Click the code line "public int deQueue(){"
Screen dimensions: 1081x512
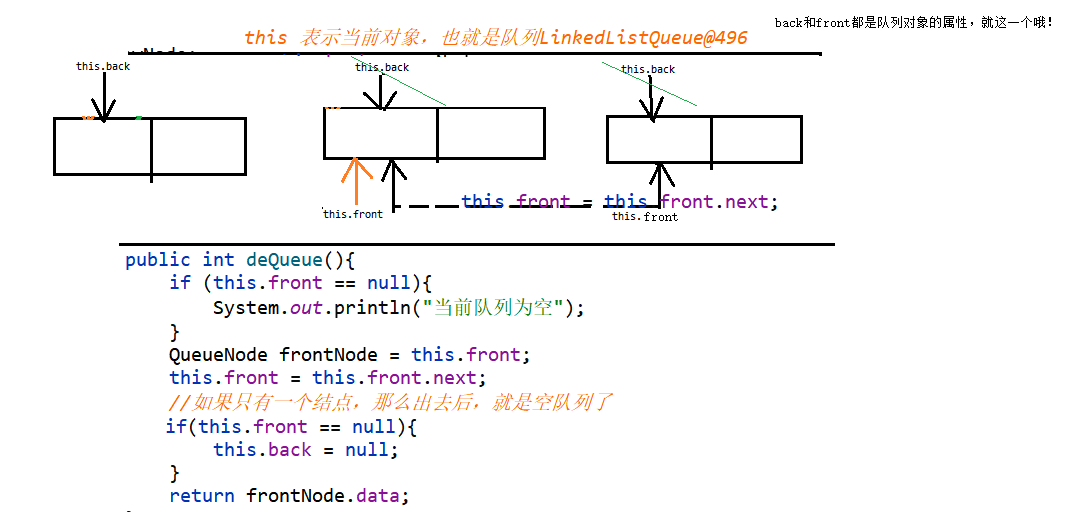pyautogui.click(x=239, y=260)
